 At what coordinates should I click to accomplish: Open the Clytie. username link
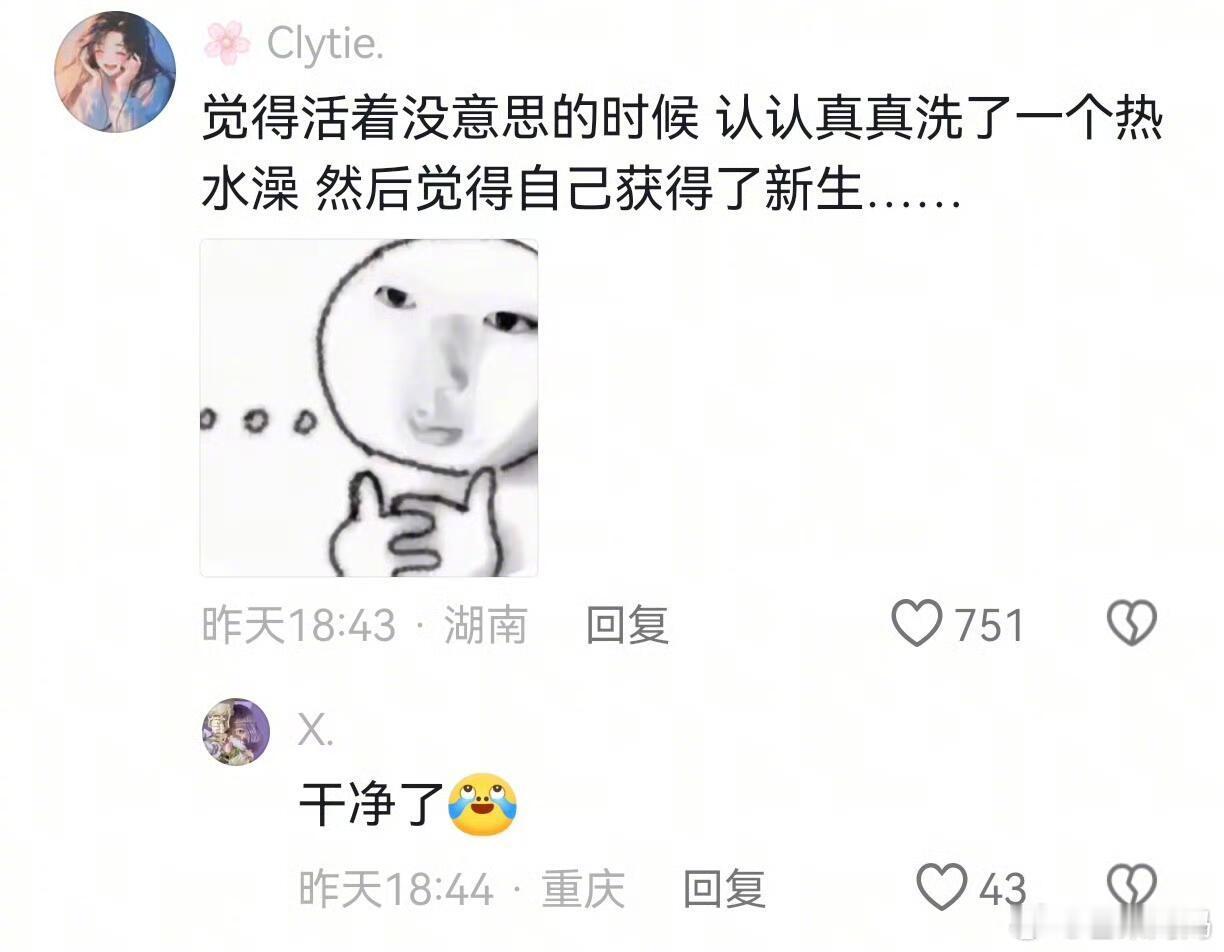click(325, 44)
